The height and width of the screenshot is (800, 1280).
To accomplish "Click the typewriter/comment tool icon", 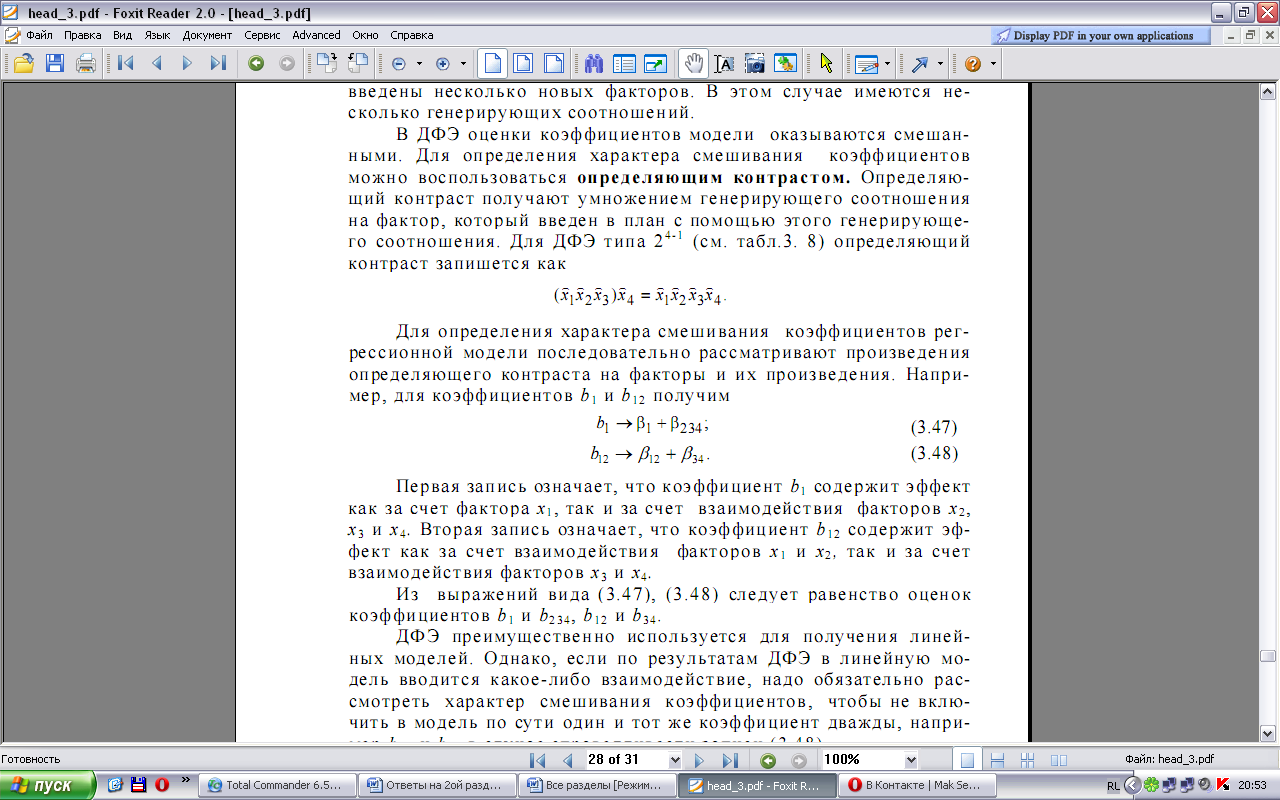I will [x=867, y=64].
